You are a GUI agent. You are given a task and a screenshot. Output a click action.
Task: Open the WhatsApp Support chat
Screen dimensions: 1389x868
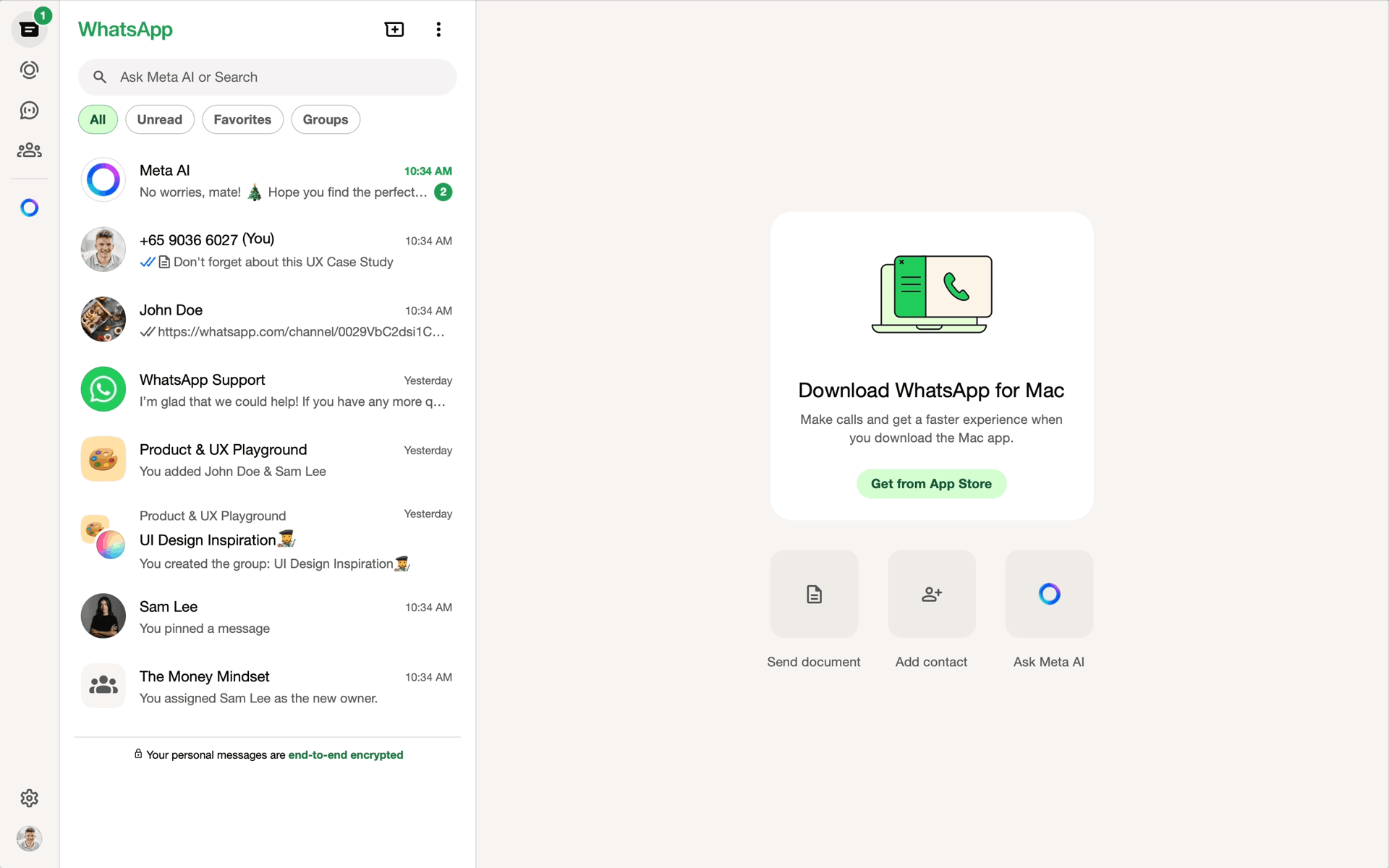coord(267,391)
